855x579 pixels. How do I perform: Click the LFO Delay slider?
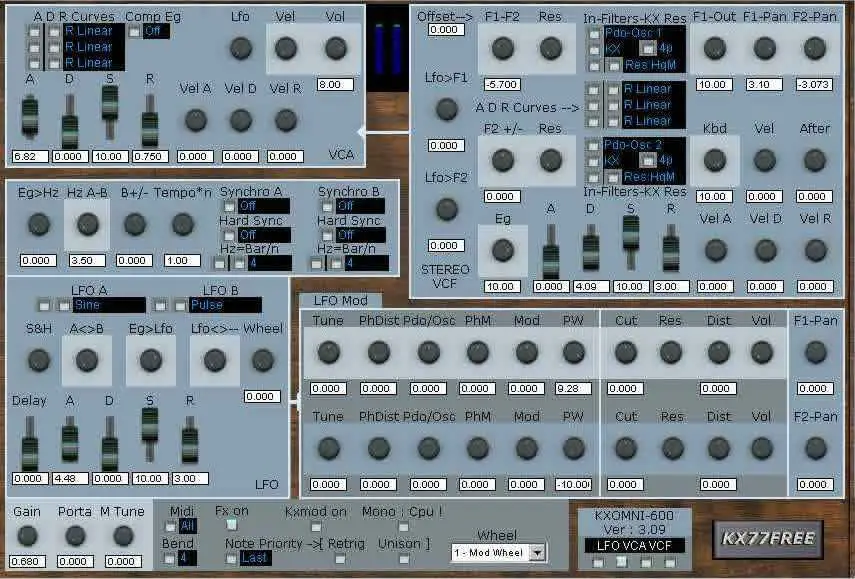30,444
